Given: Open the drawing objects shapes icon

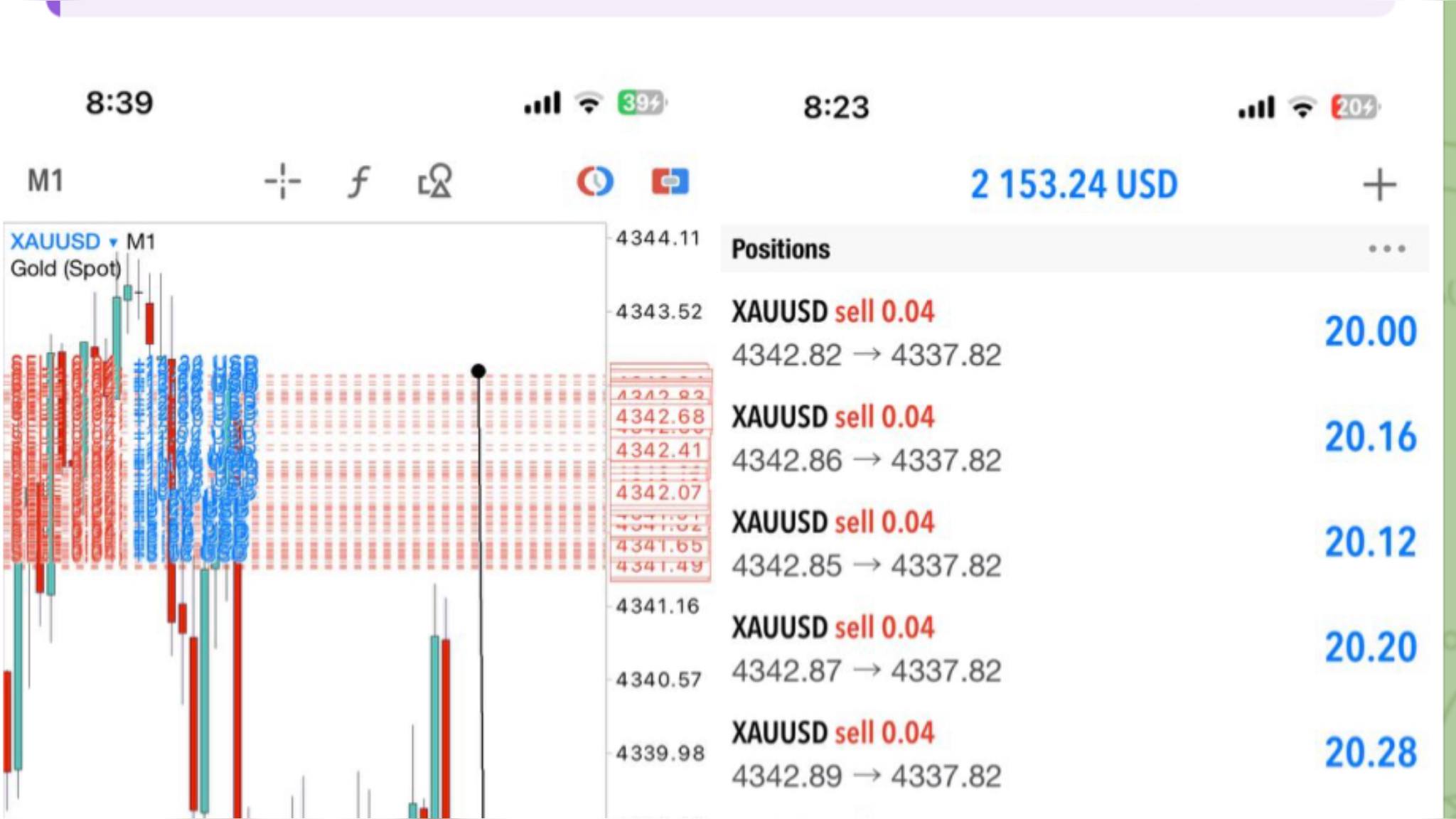Looking at the screenshot, I should pyautogui.click(x=435, y=181).
